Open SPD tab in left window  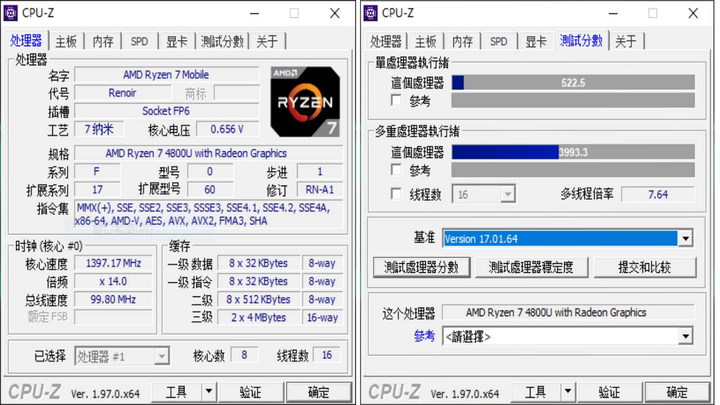click(x=139, y=41)
